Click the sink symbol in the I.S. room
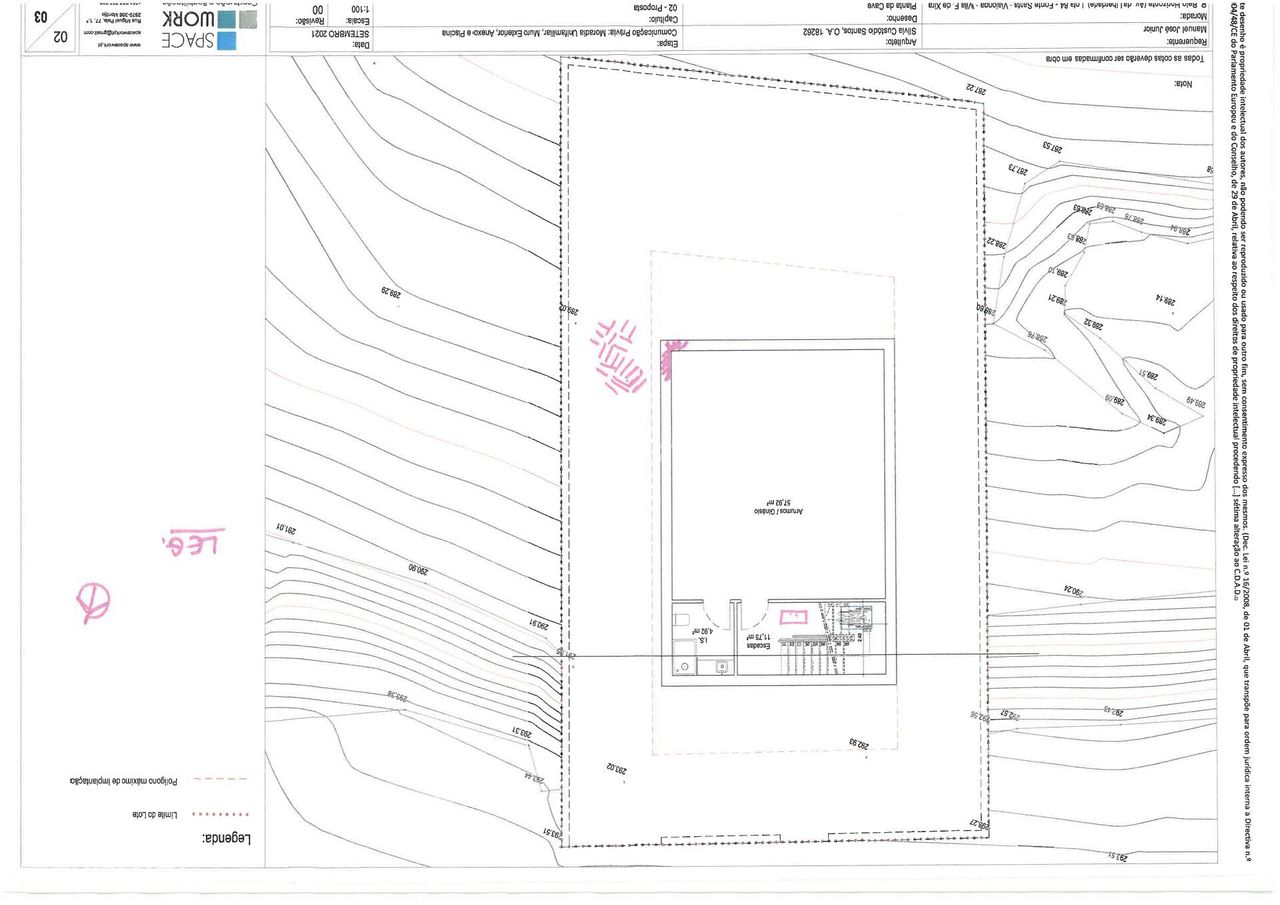Viewport: 1280px width, 905px height. tap(722, 666)
